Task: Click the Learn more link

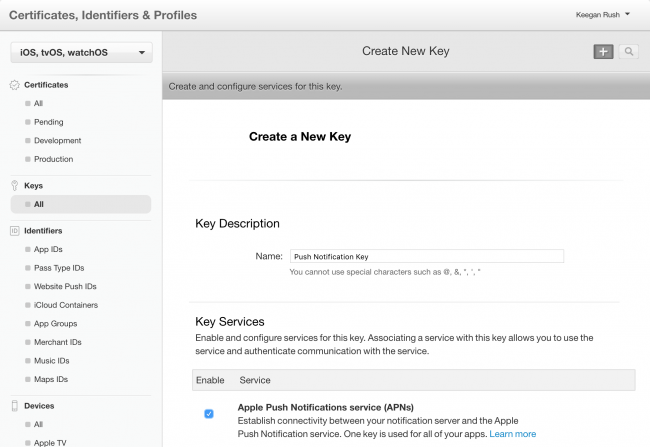Action: [512, 434]
